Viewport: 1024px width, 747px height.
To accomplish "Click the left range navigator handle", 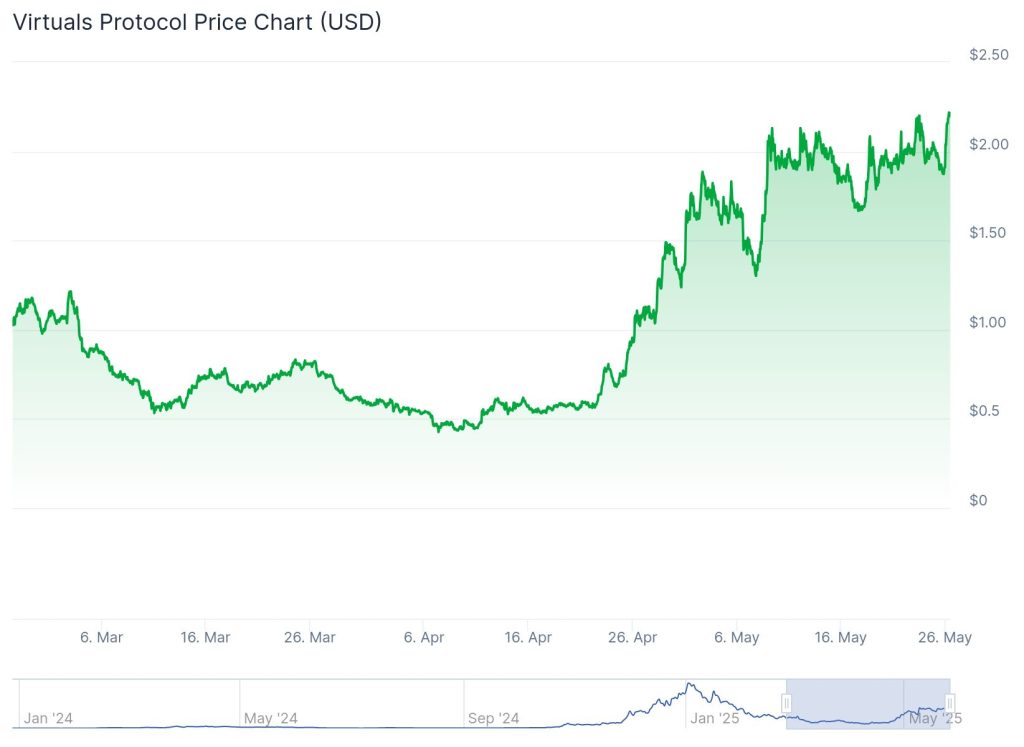I will coord(786,703).
